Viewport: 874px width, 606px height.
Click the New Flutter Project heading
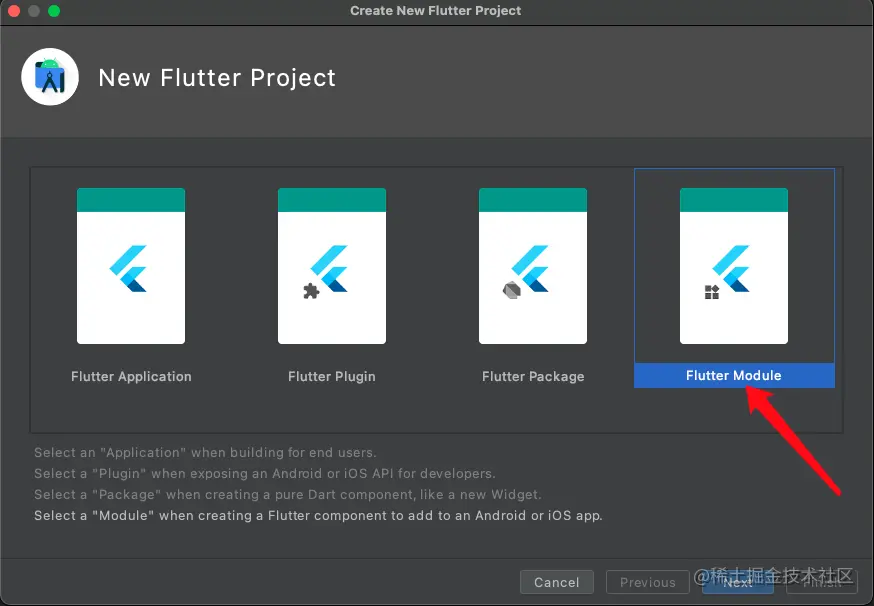point(217,77)
